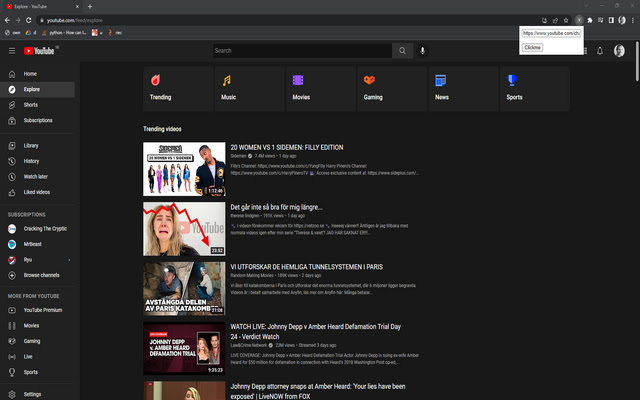Open the Chrome extensions puzzle icon
The height and width of the screenshot is (400, 640).
(x=590, y=20)
